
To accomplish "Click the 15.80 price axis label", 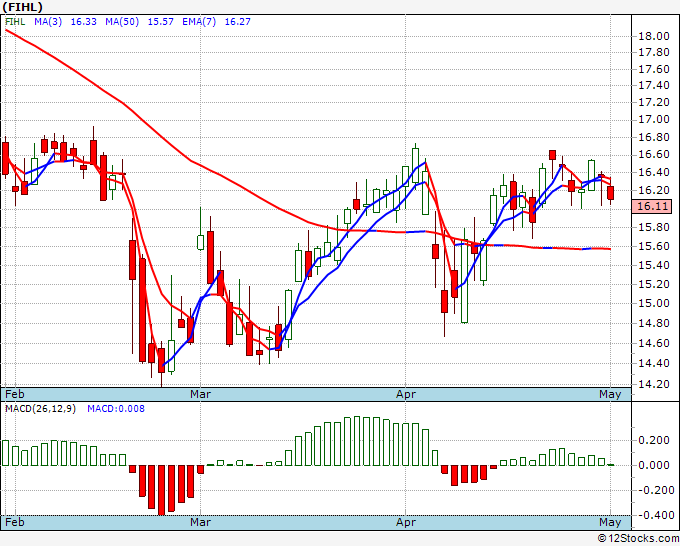I will 654,227.
